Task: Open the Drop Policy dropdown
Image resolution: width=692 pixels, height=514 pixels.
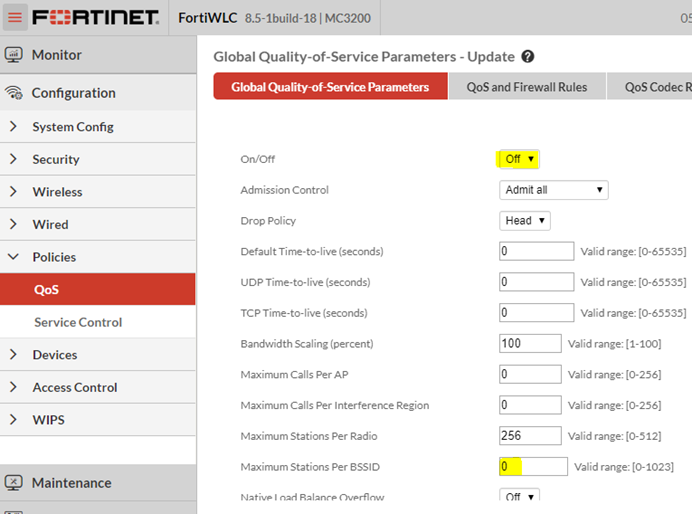Action: click(525, 221)
